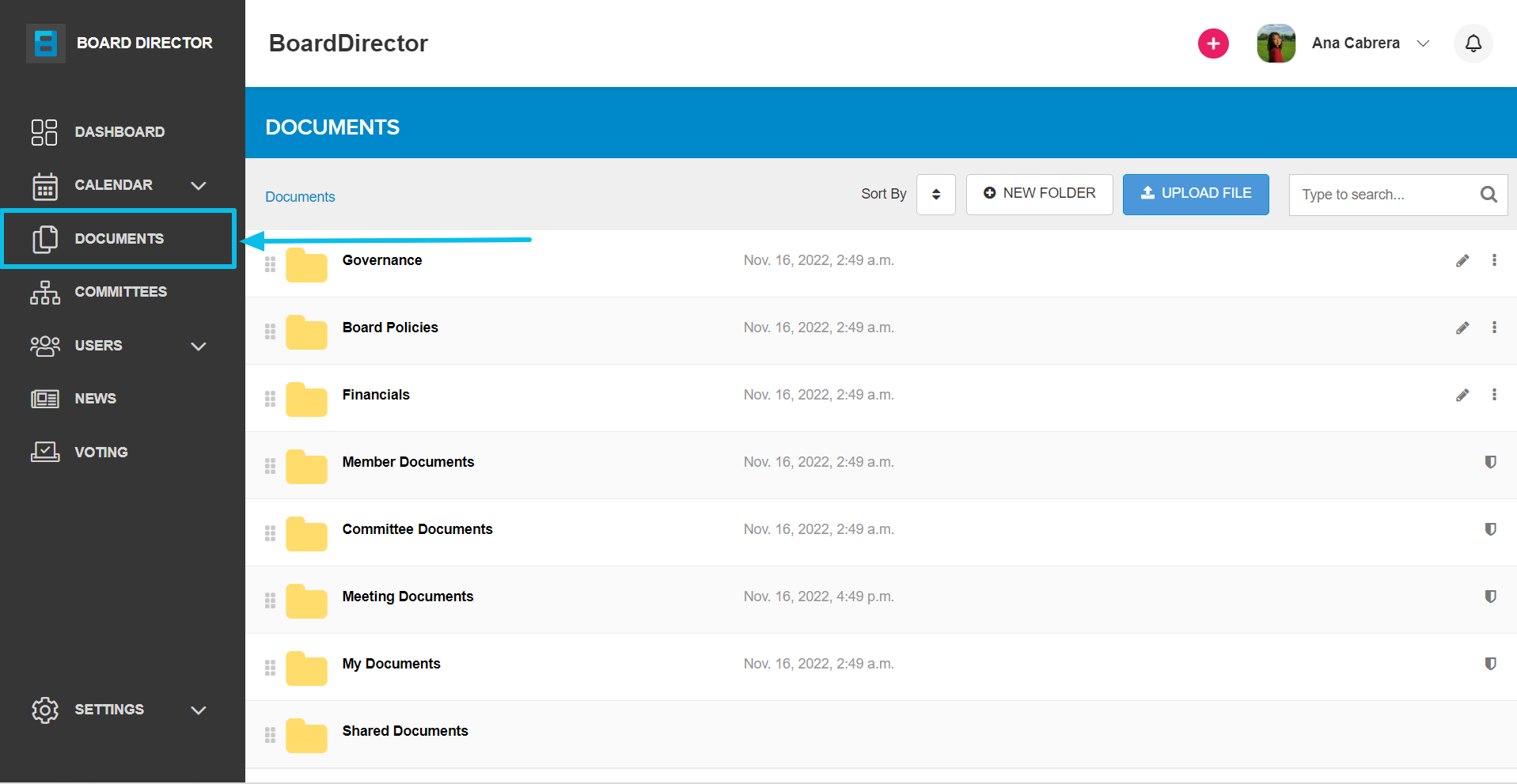
Task: Open the Shared Documents folder
Action: [405, 731]
